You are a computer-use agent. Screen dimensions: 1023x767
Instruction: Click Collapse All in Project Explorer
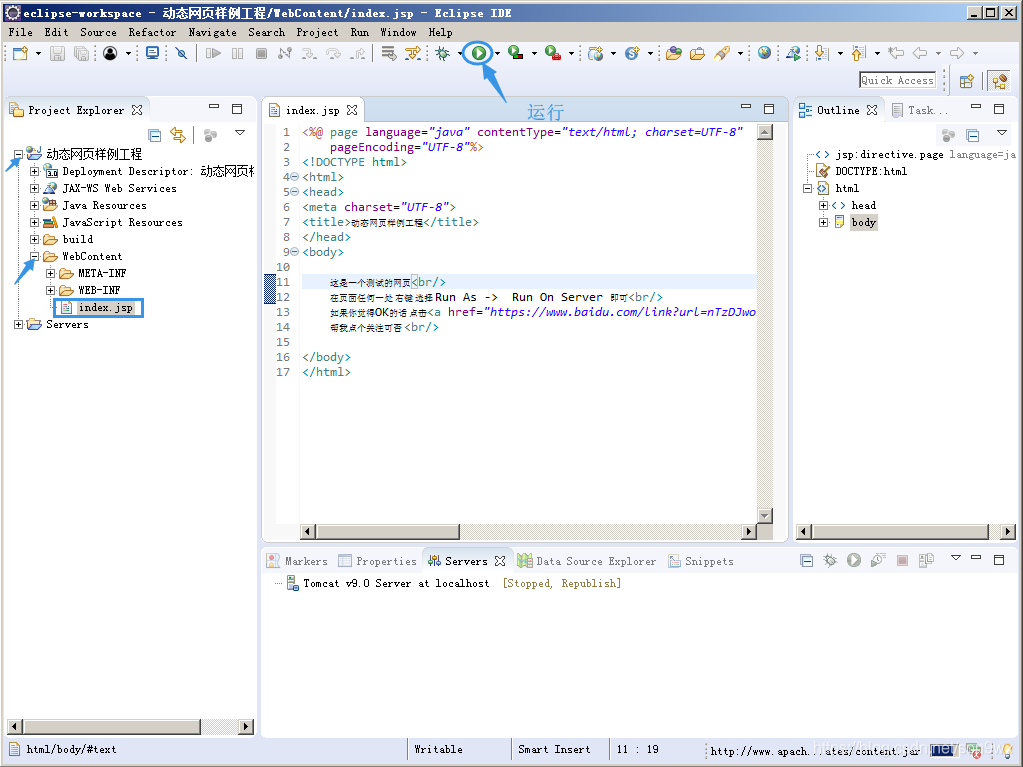155,135
